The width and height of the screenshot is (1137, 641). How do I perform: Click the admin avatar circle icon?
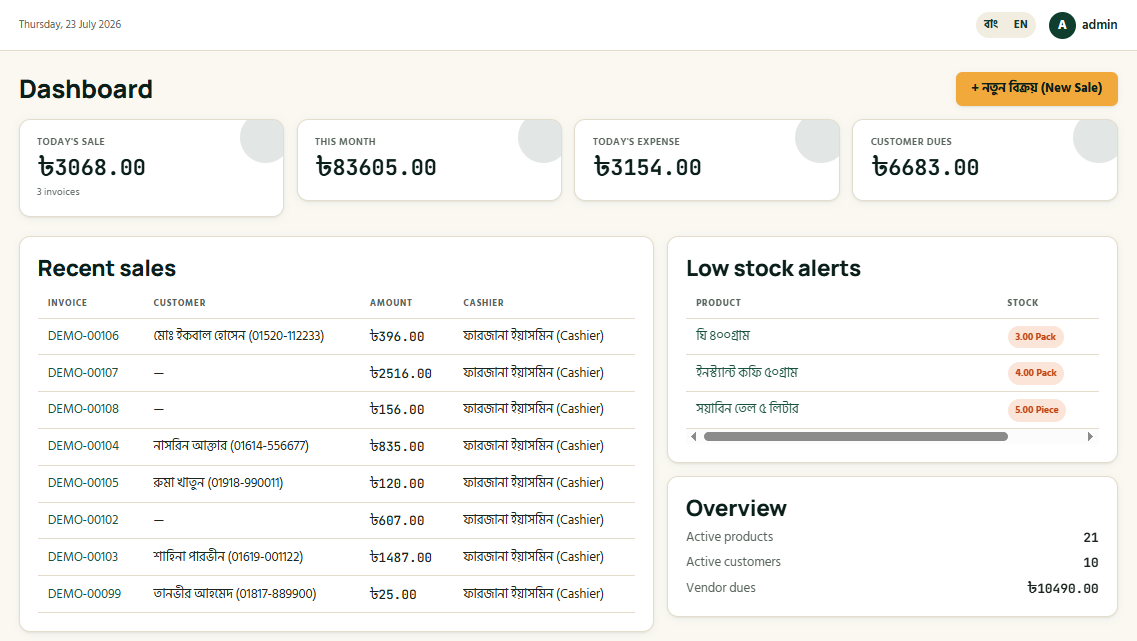1062,25
